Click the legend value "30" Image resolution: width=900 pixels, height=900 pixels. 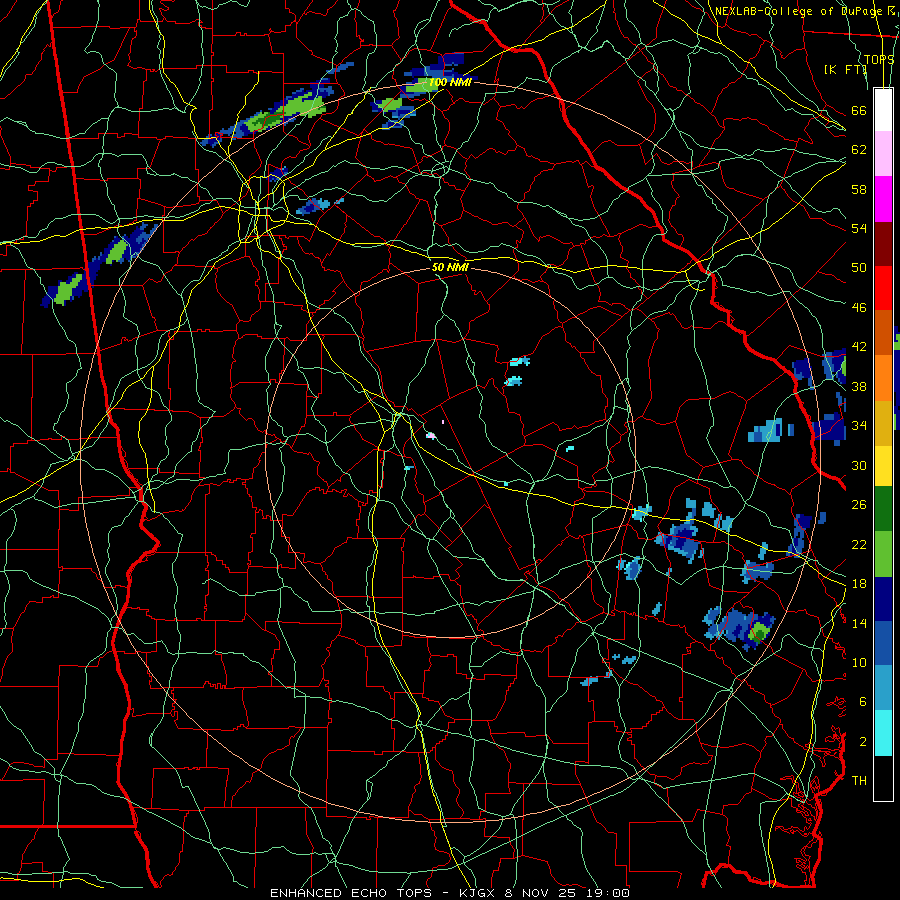click(859, 465)
